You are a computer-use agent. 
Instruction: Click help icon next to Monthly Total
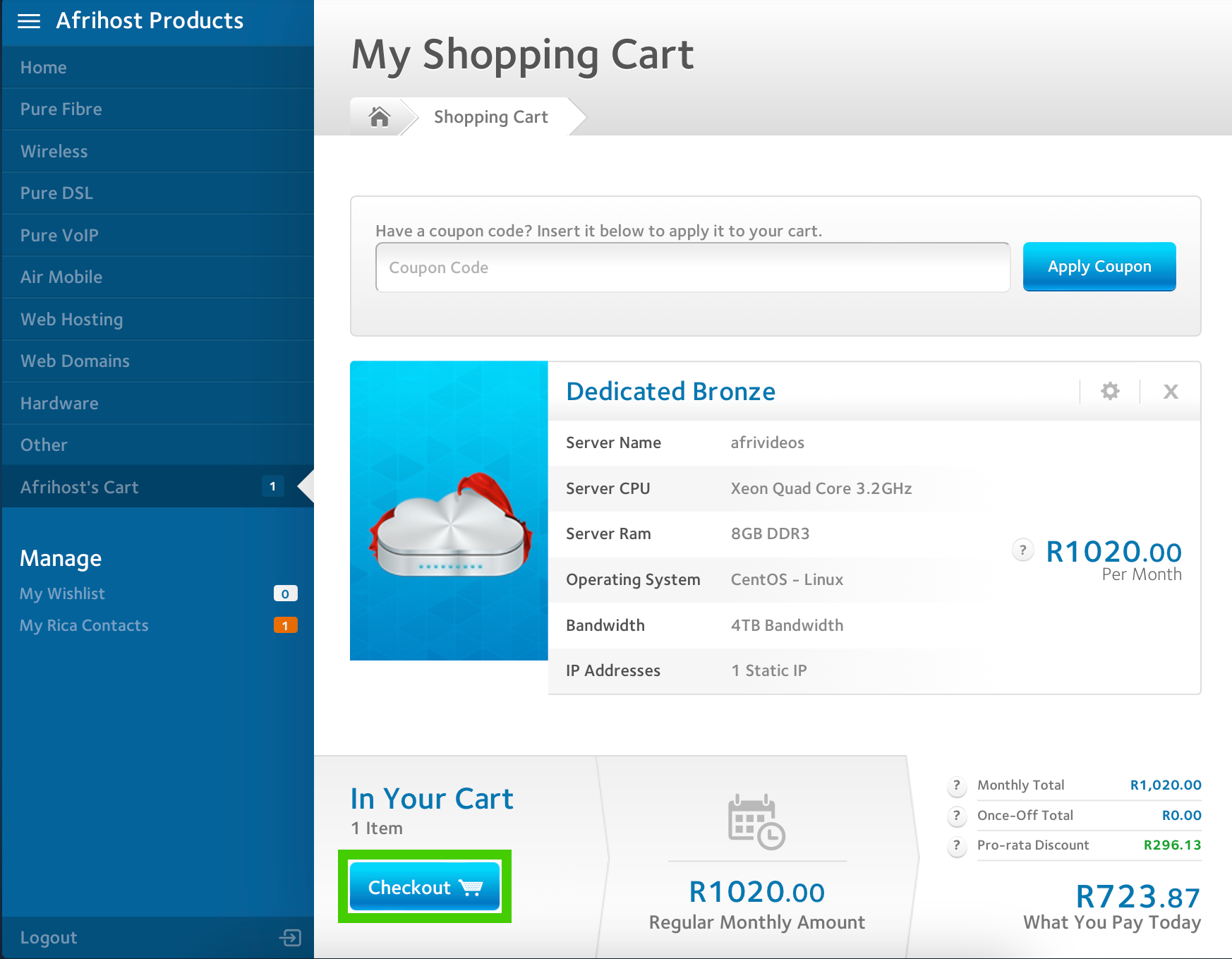point(956,785)
